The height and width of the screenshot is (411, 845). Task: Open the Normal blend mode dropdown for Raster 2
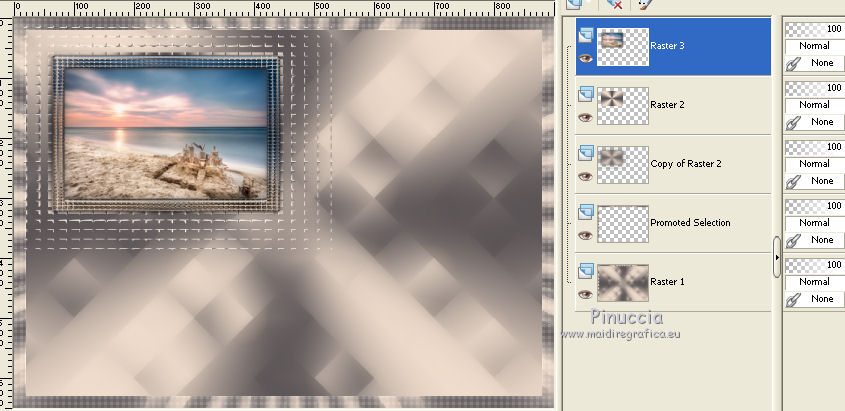815,105
